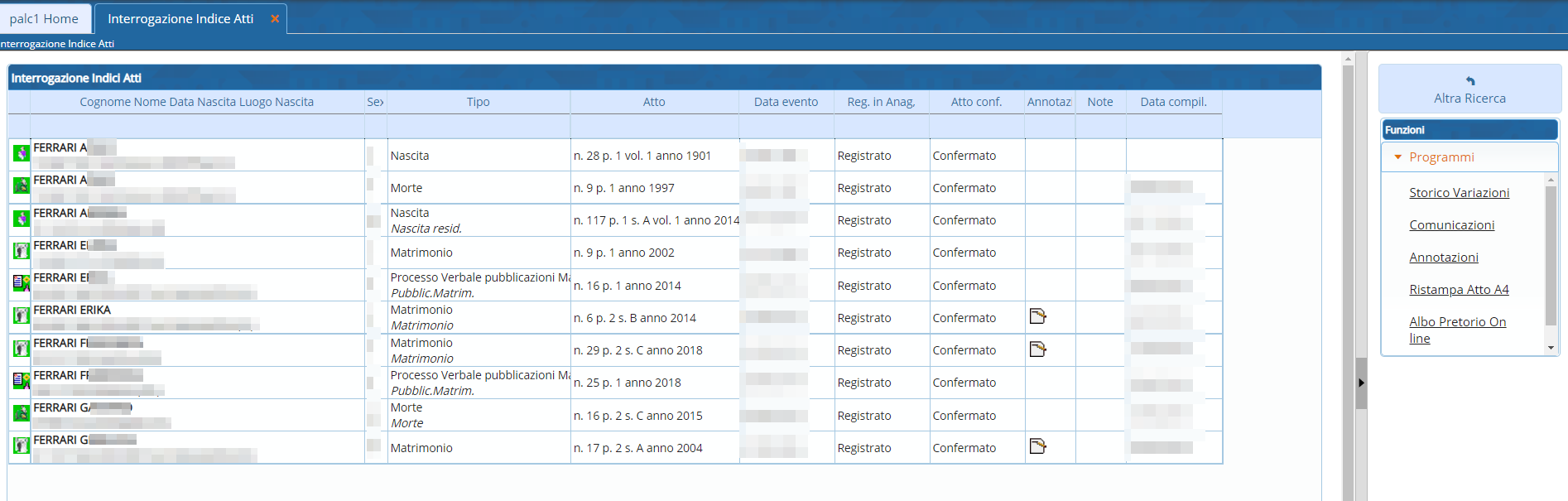Open annotation icon in FERRARI ERIKA row
Image resolution: width=1568 pixels, height=501 pixels.
click(1037, 316)
